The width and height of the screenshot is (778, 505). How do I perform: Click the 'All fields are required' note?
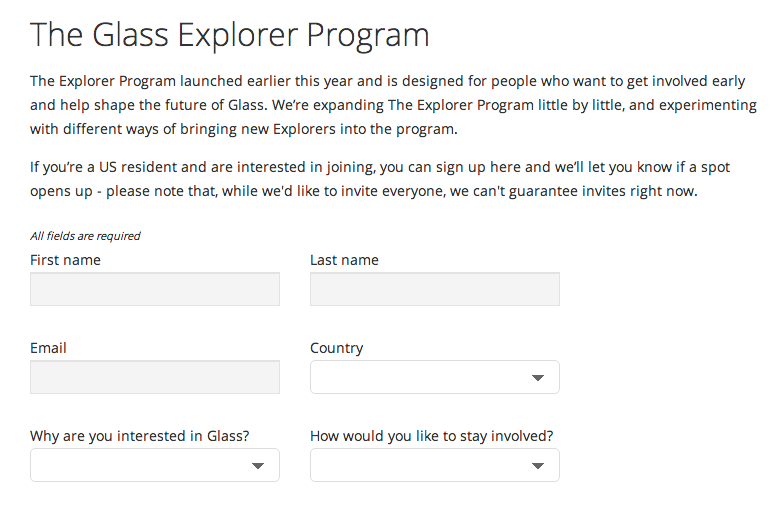[x=85, y=236]
